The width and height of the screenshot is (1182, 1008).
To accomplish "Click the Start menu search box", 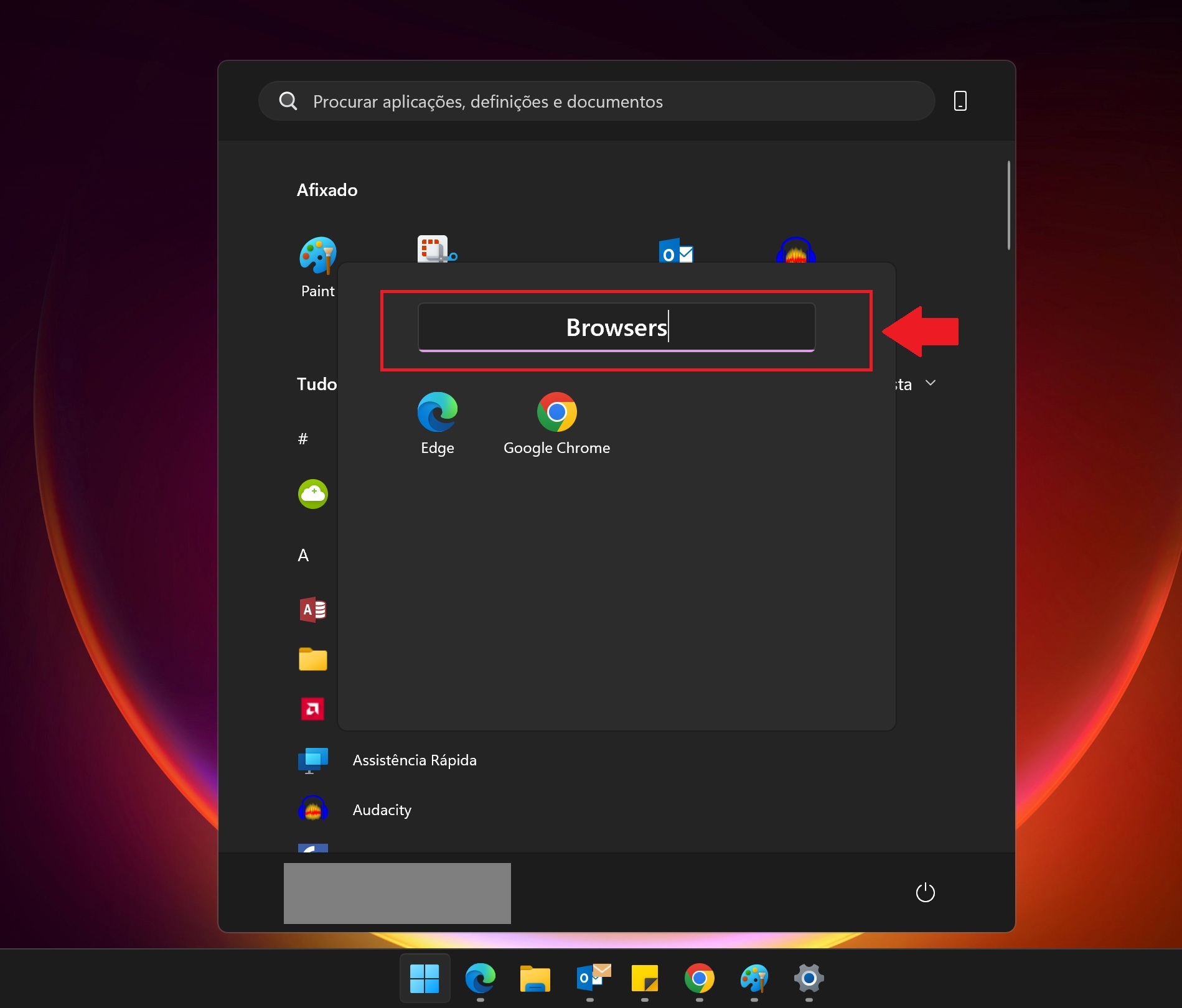I will (596, 101).
